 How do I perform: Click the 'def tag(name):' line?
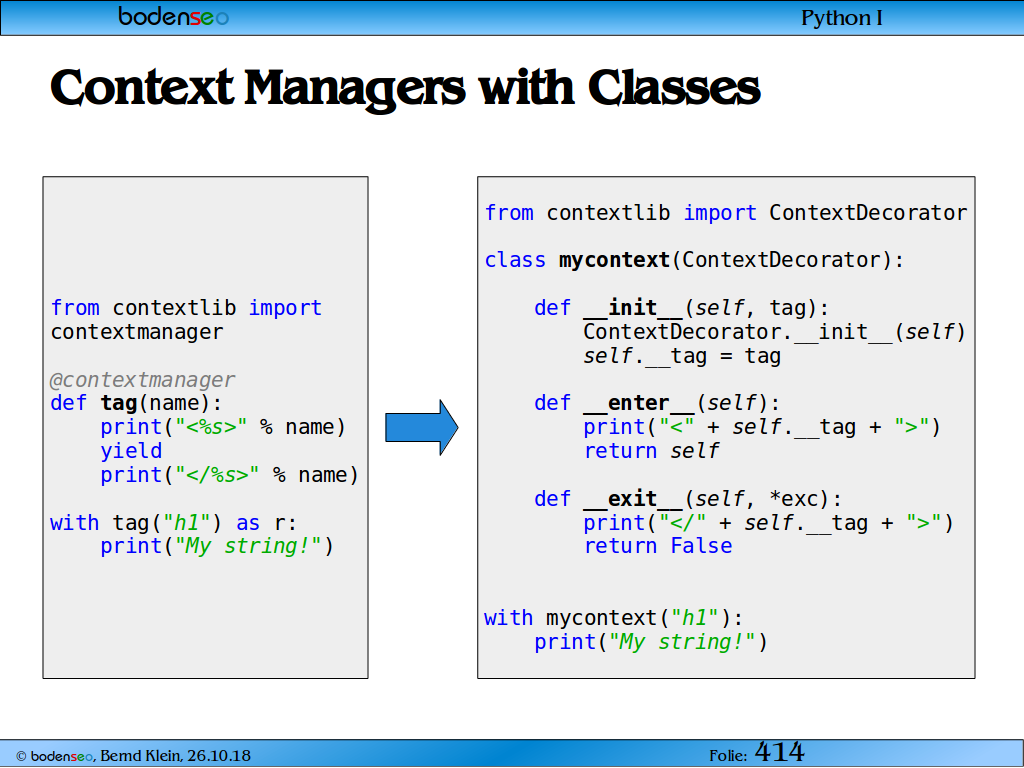click(x=136, y=403)
